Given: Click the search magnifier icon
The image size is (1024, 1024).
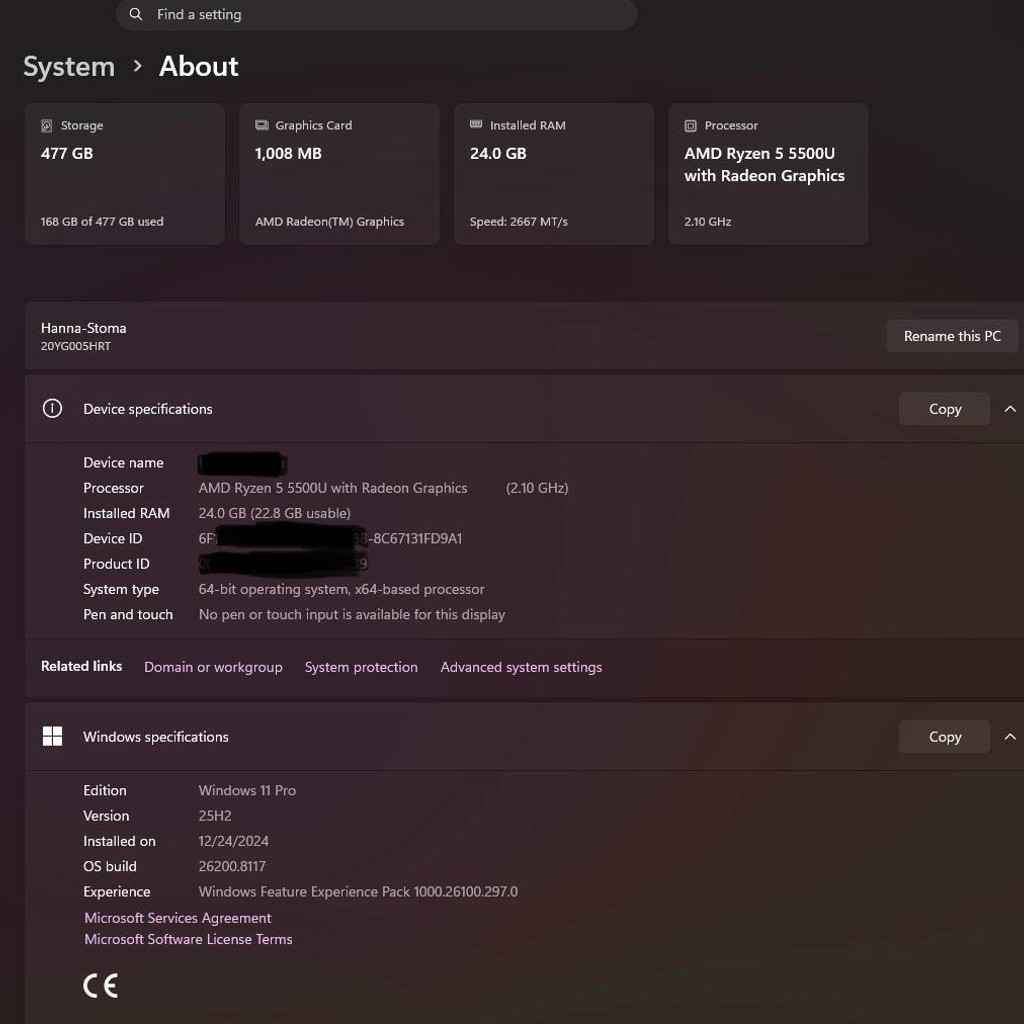Looking at the screenshot, I should (136, 14).
